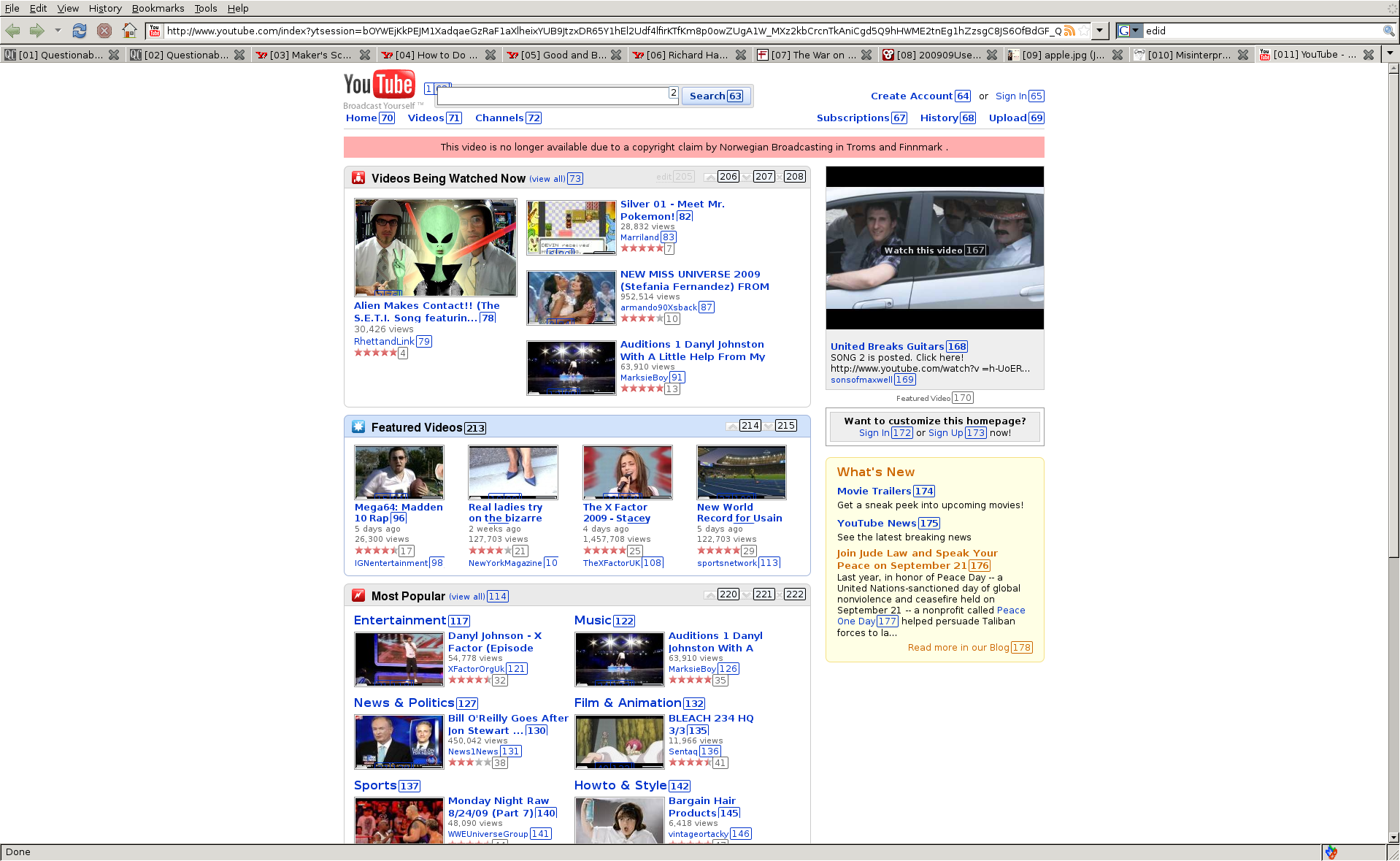Move the Featured Videos module up
The image size is (1400, 861).
[731, 426]
